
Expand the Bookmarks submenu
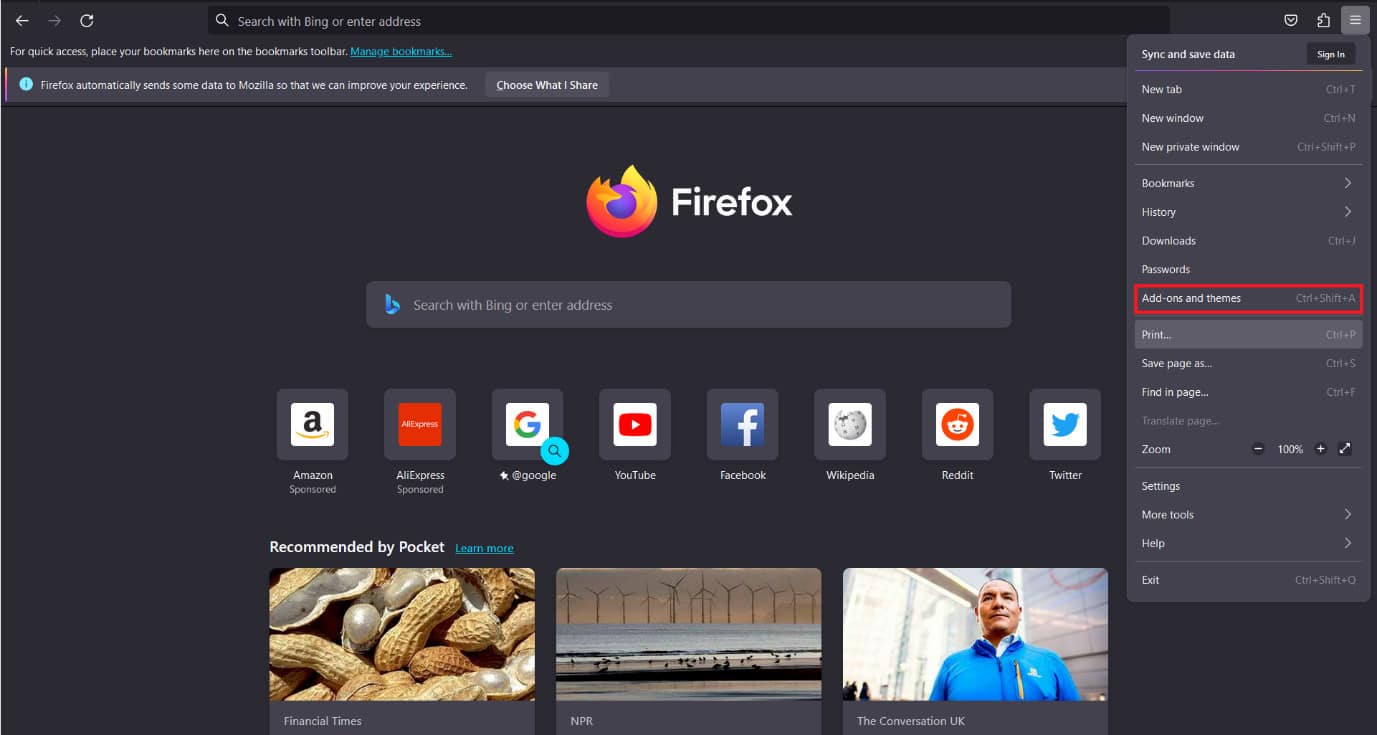pyautogui.click(x=1248, y=183)
